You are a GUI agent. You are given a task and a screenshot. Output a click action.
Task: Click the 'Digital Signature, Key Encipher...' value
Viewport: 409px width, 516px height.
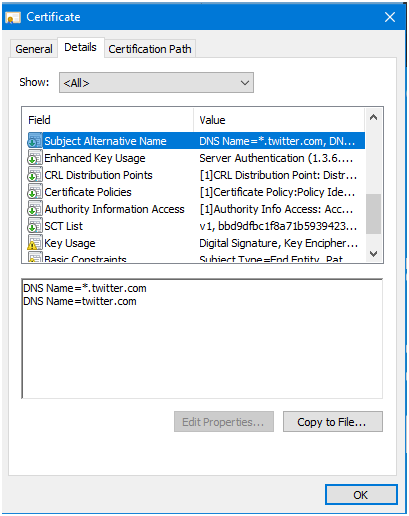[279, 243]
